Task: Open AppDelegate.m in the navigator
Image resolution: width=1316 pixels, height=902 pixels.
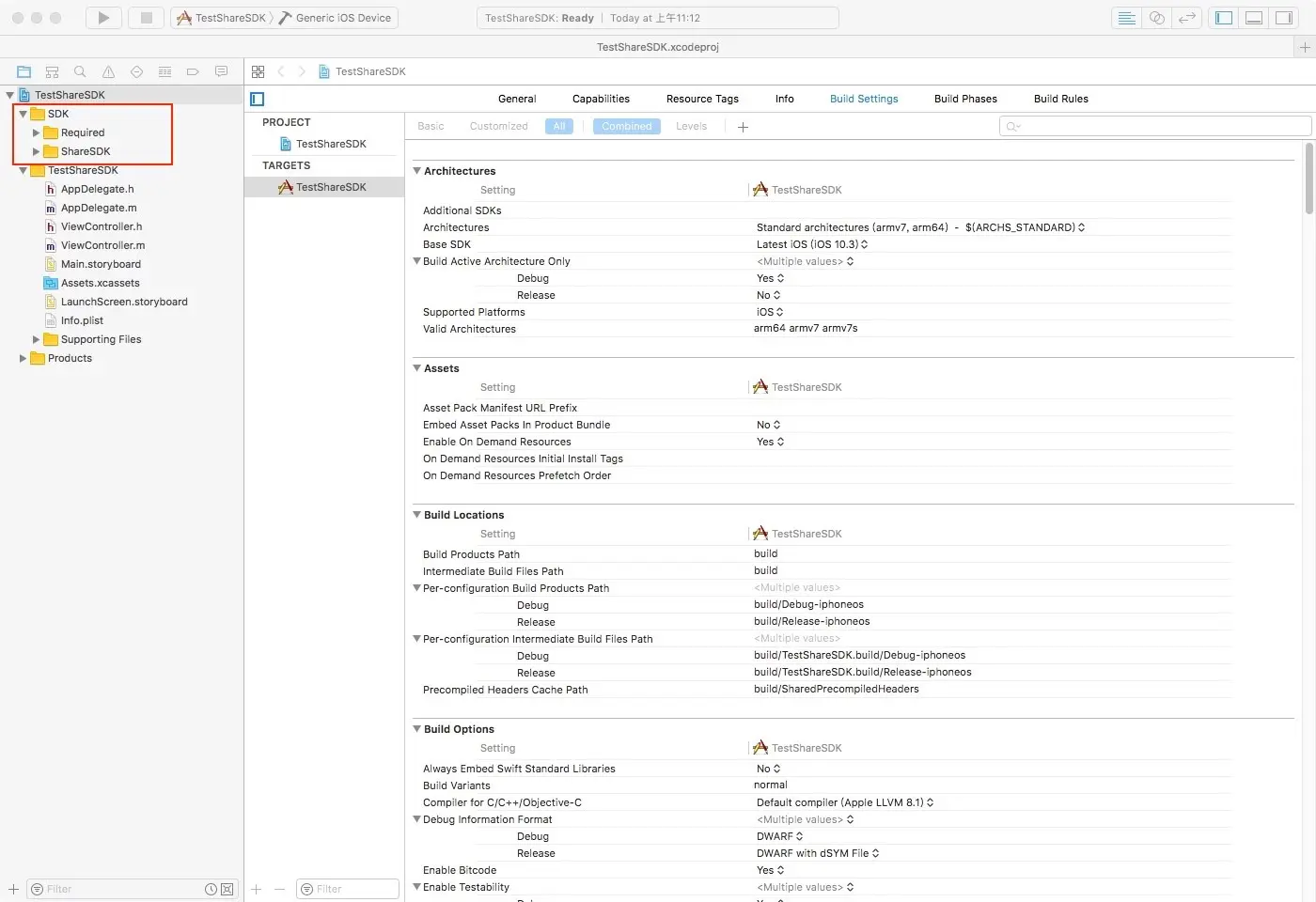Action: pyautogui.click(x=91, y=208)
